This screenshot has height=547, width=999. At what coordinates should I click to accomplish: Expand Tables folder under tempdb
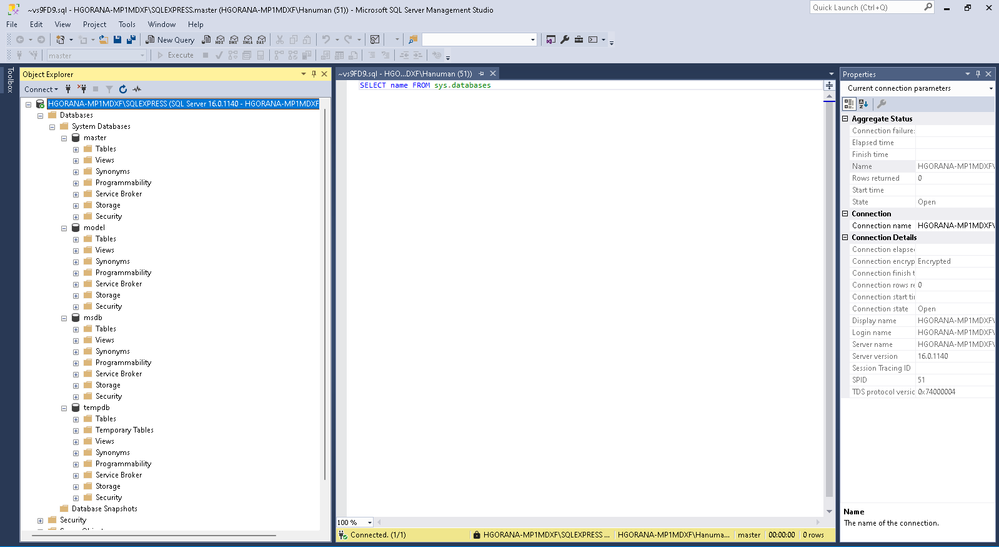pos(76,419)
